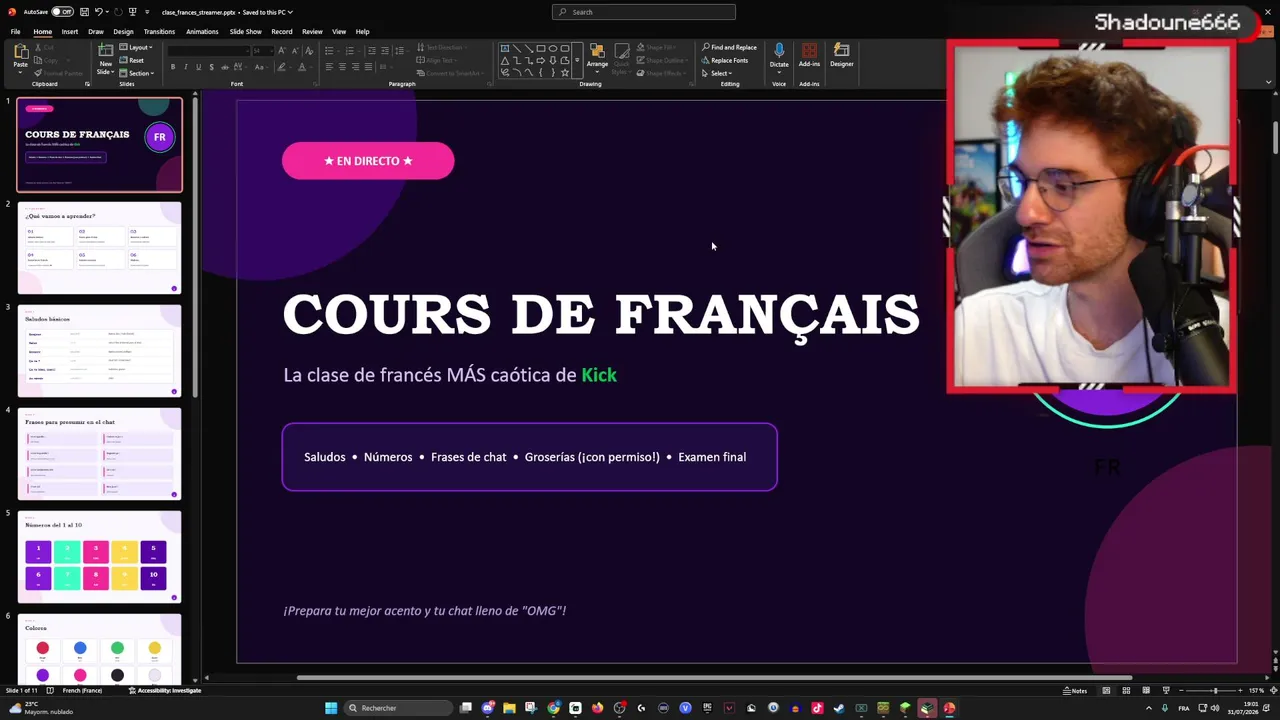Image resolution: width=1280 pixels, height=720 pixels.
Task: Click Find and Replace
Action: click(729, 47)
